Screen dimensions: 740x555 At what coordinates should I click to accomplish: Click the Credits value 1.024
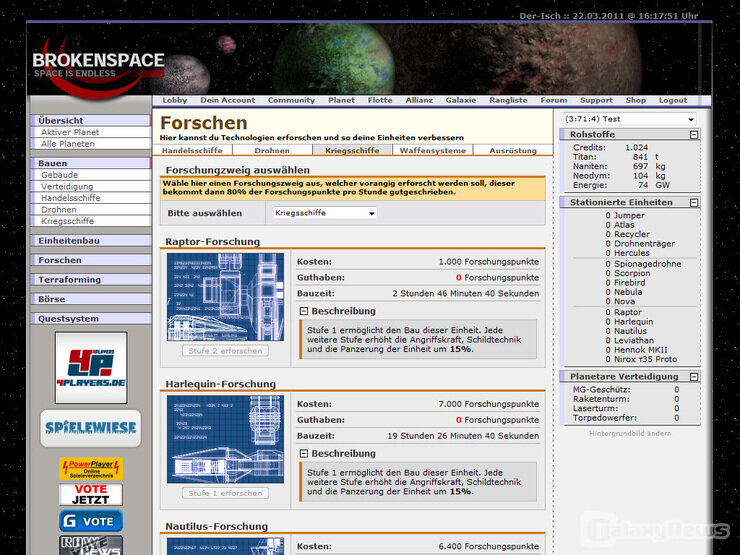[636, 147]
